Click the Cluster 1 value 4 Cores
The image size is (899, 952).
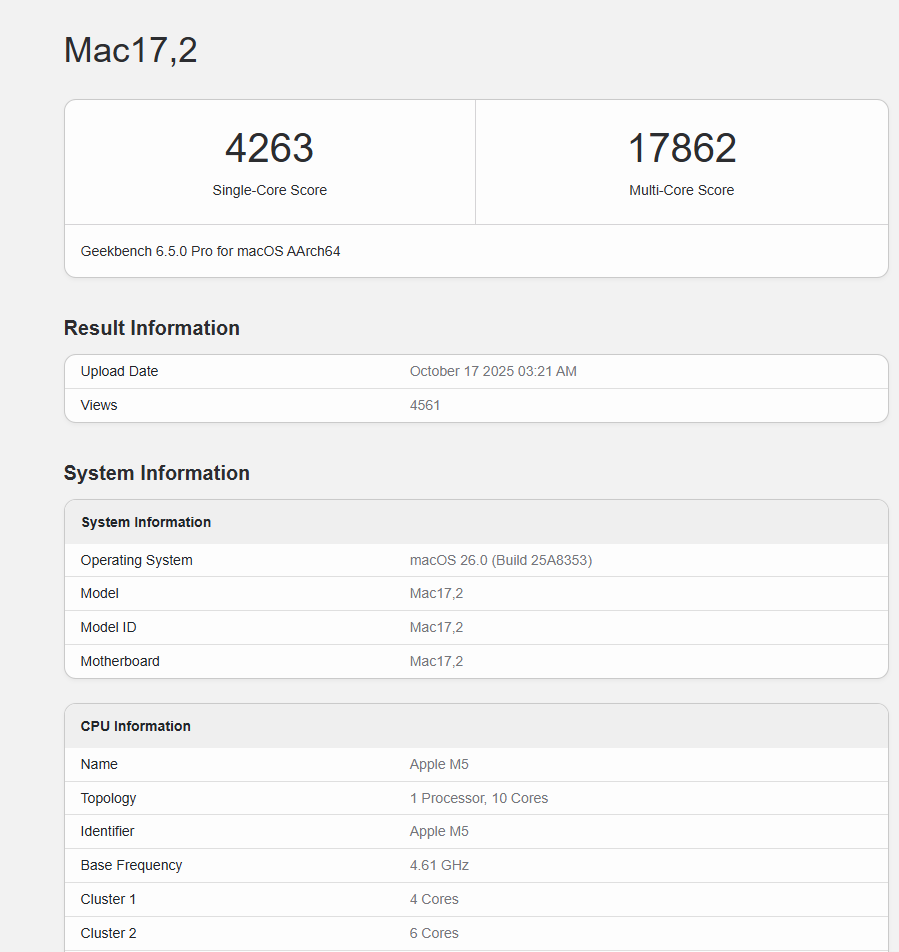[x=434, y=899]
